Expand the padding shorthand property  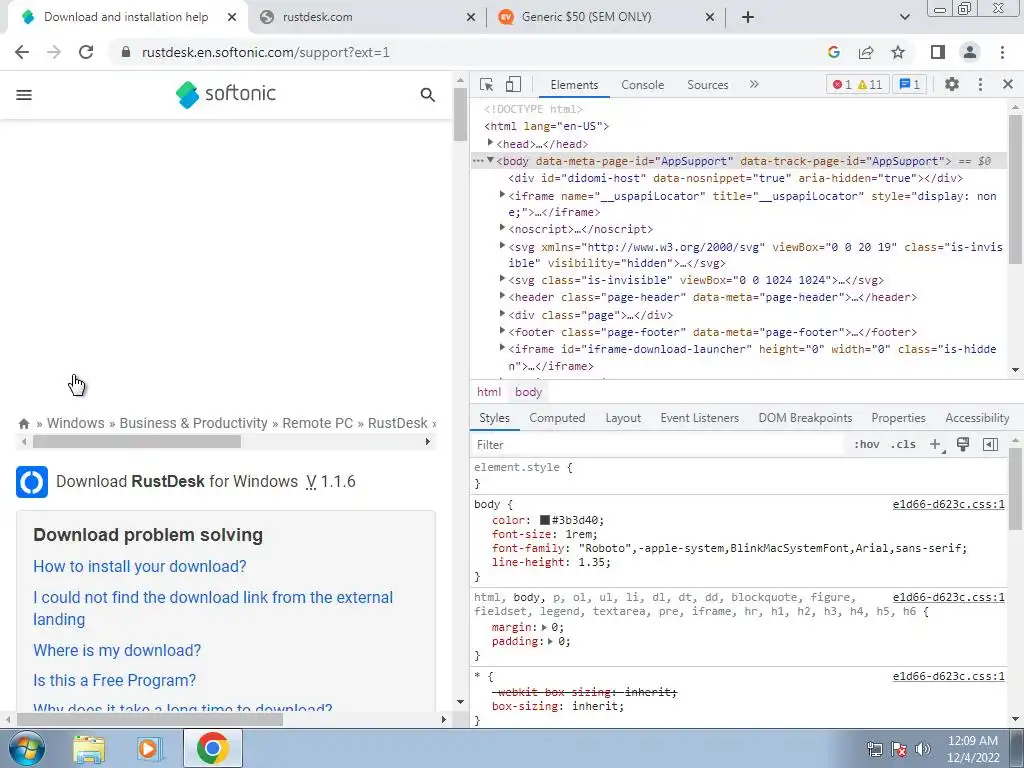[x=551, y=642]
